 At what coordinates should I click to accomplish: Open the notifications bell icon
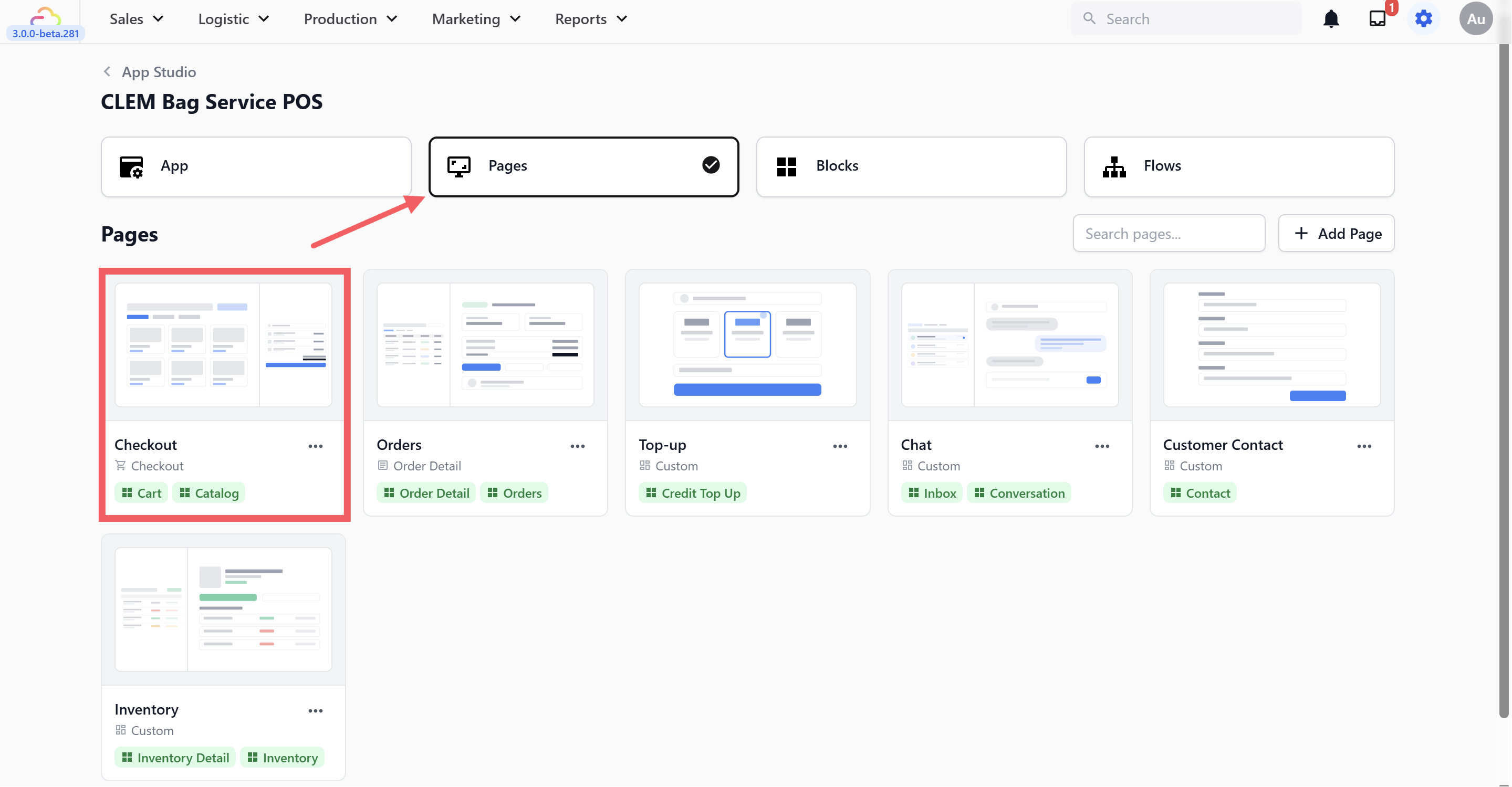pos(1331,19)
